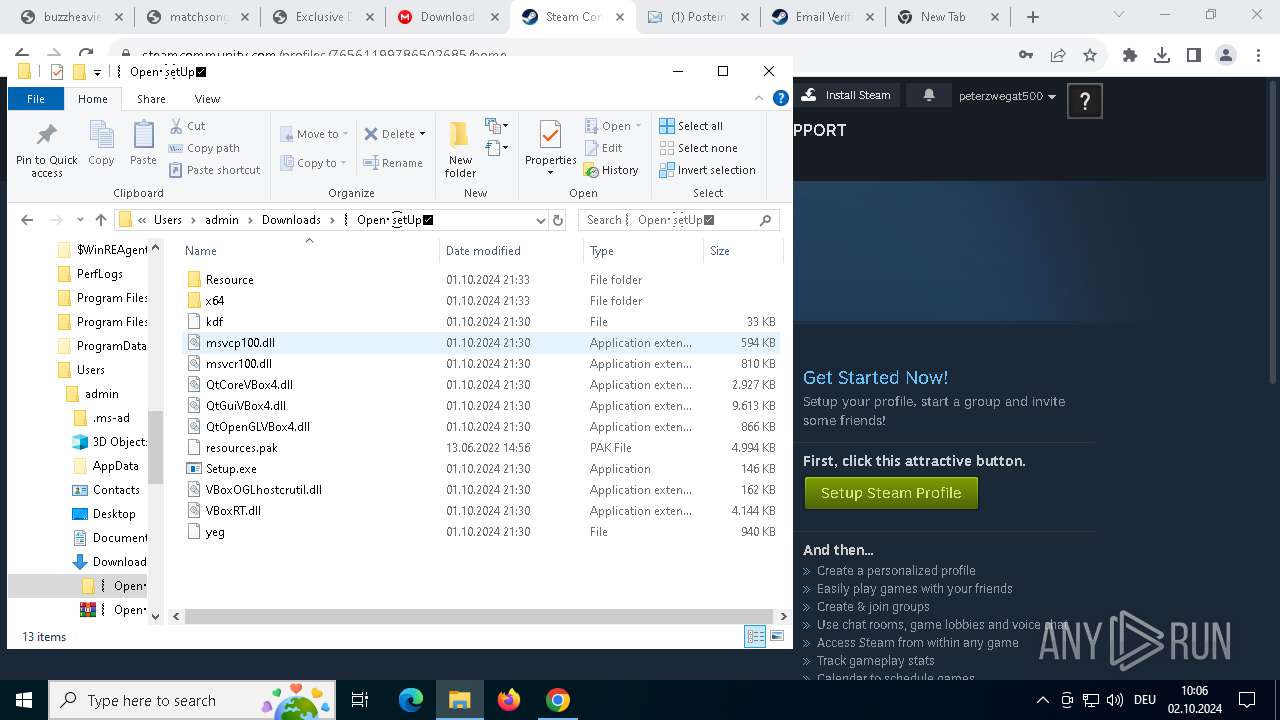Switch to Large icons view layout
Viewport: 1280px width, 720px height.
(777, 637)
